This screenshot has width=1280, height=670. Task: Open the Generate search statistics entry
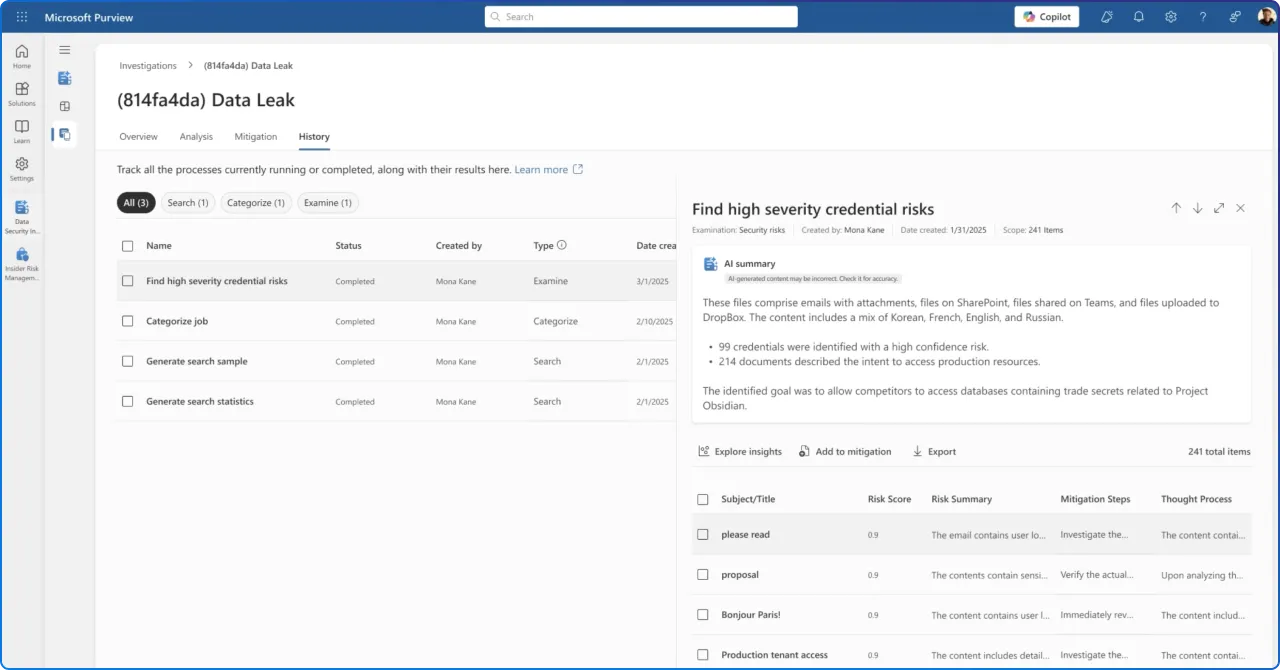coord(200,401)
